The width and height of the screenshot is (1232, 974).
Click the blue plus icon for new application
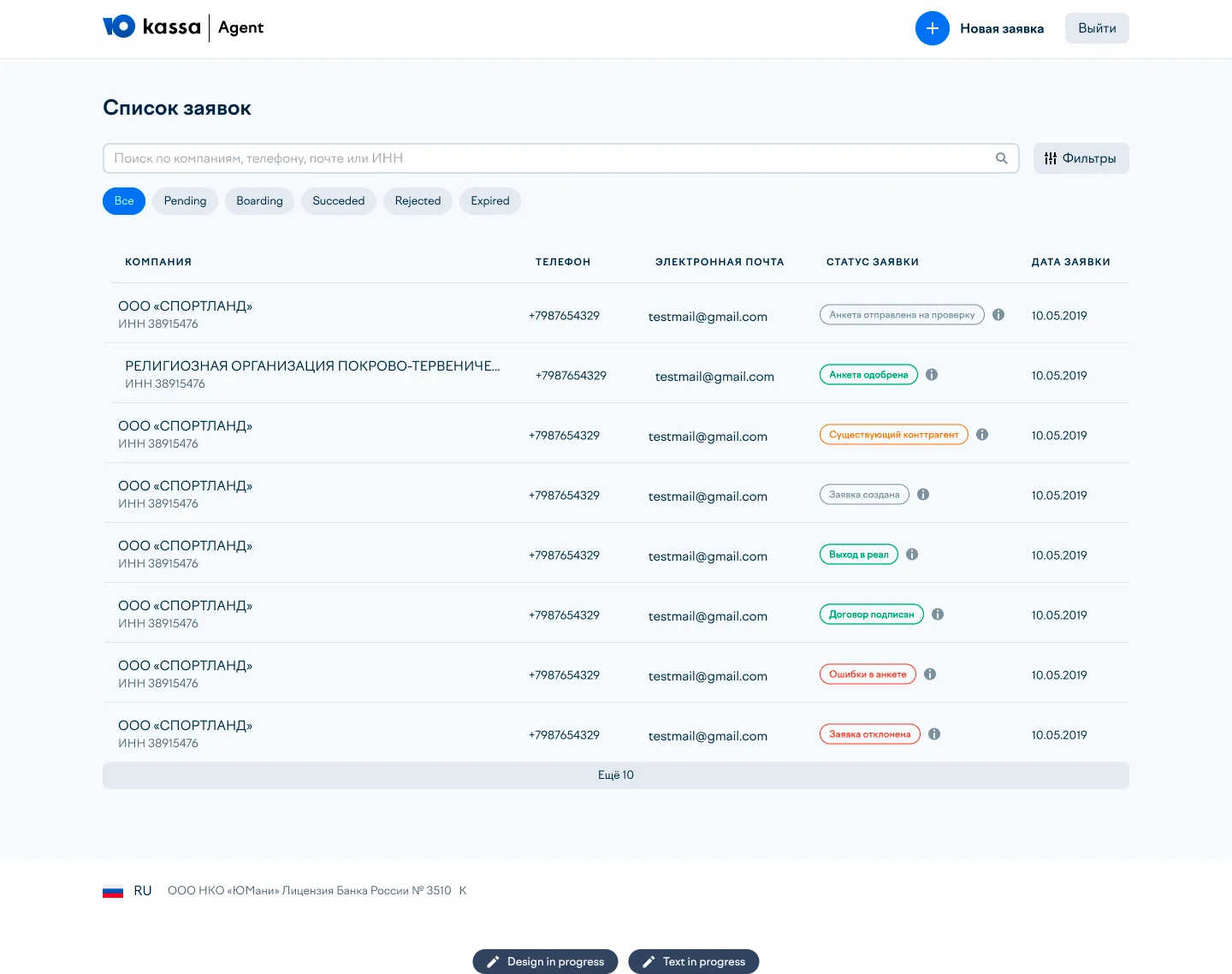point(932,28)
